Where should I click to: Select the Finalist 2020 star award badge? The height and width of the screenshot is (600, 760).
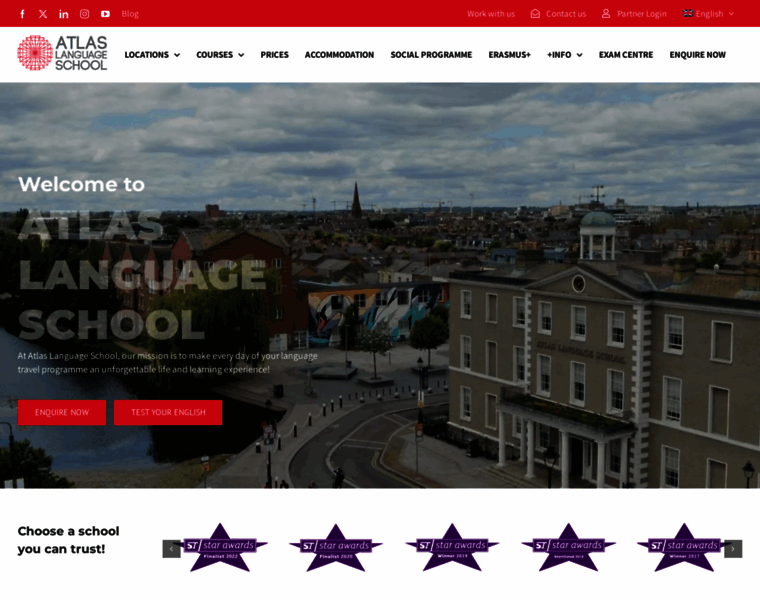click(x=336, y=548)
